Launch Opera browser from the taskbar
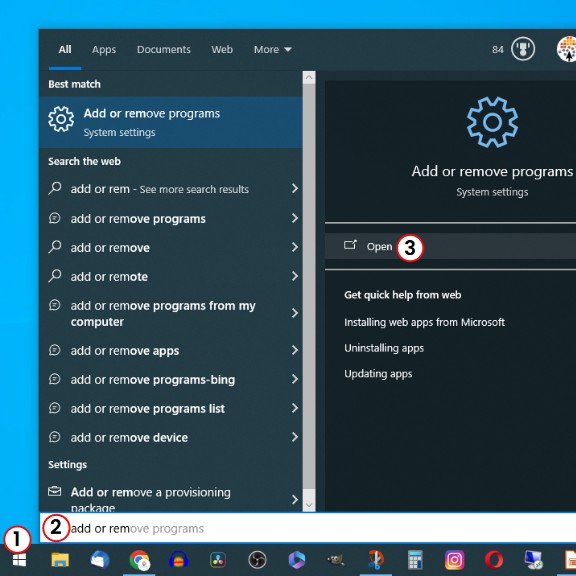The height and width of the screenshot is (576, 576). [494, 560]
